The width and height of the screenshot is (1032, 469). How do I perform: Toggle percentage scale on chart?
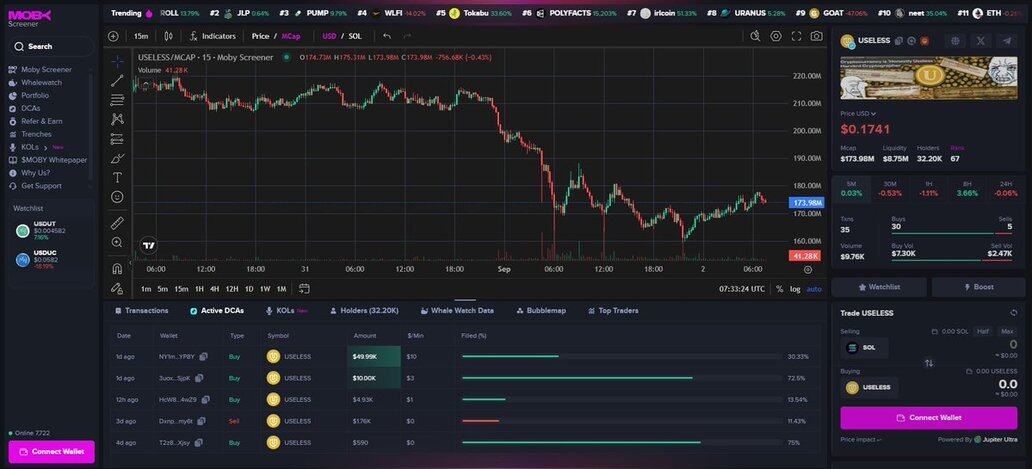[x=780, y=289]
